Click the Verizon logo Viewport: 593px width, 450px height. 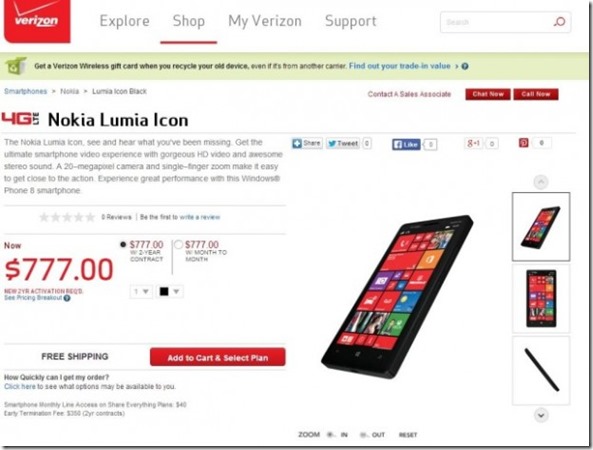click(37, 21)
